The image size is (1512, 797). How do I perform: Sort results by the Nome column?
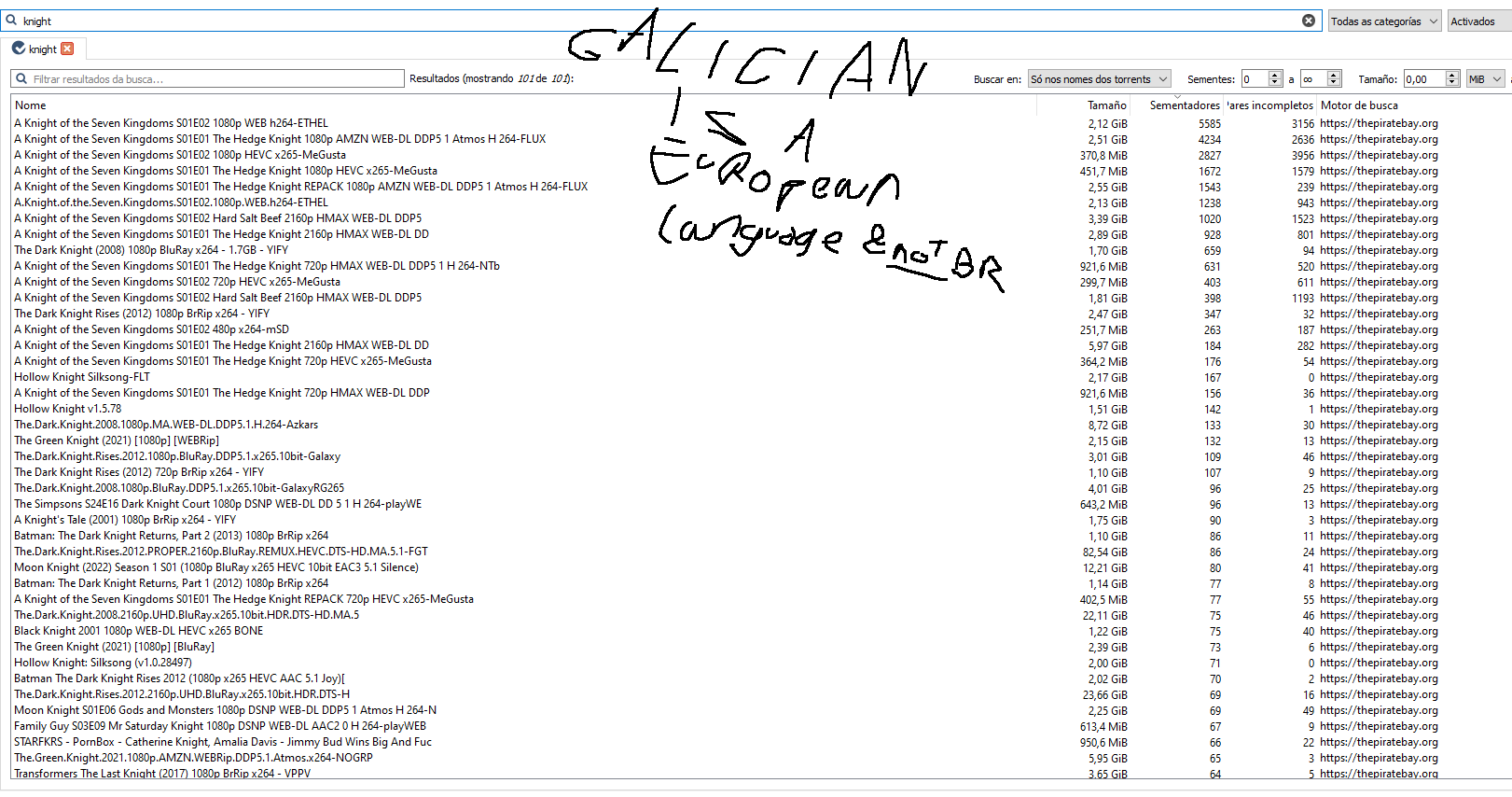(x=524, y=105)
